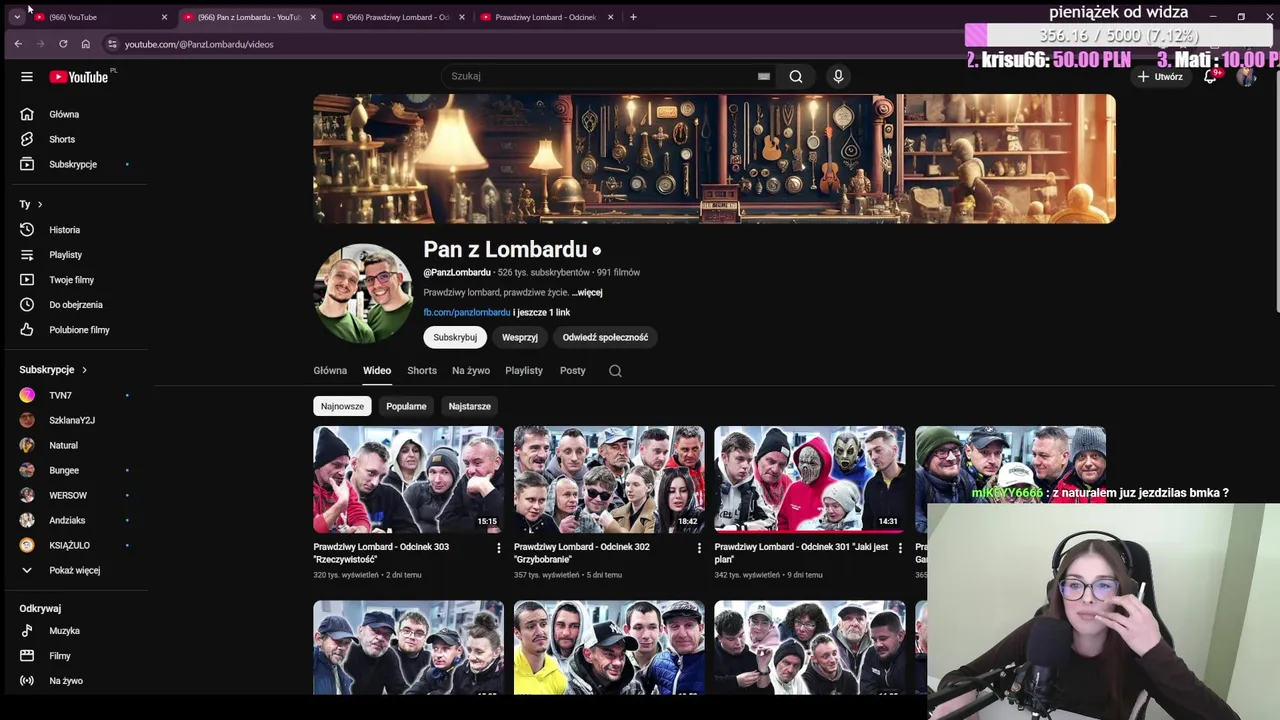The image size is (1280, 720).
Task: Open options menu for Odcinek 302 video
Action: click(x=699, y=548)
